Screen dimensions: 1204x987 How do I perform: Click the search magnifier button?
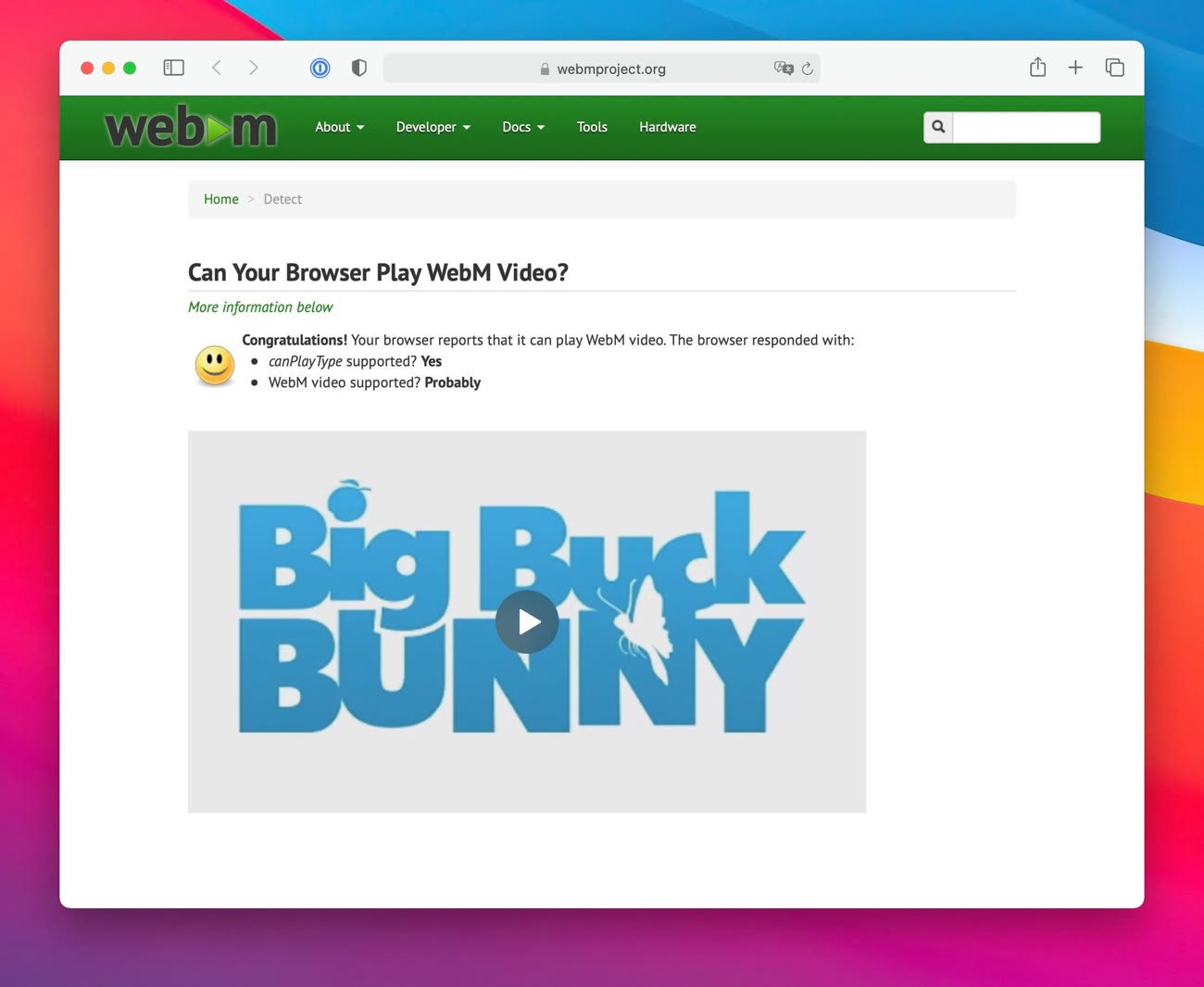pyautogui.click(x=938, y=127)
